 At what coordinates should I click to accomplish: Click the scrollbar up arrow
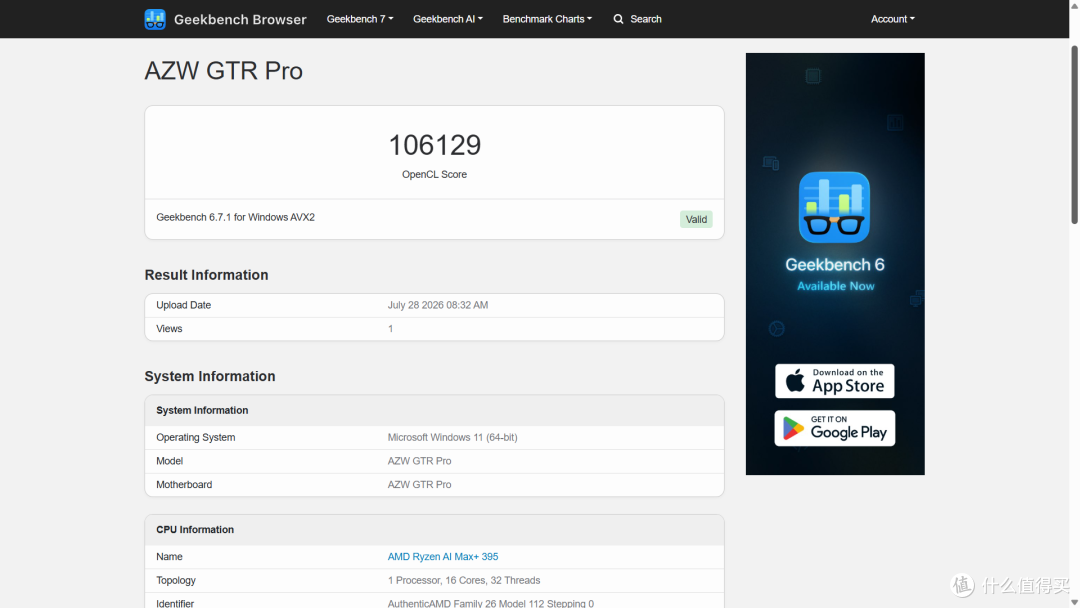[1074, 5]
